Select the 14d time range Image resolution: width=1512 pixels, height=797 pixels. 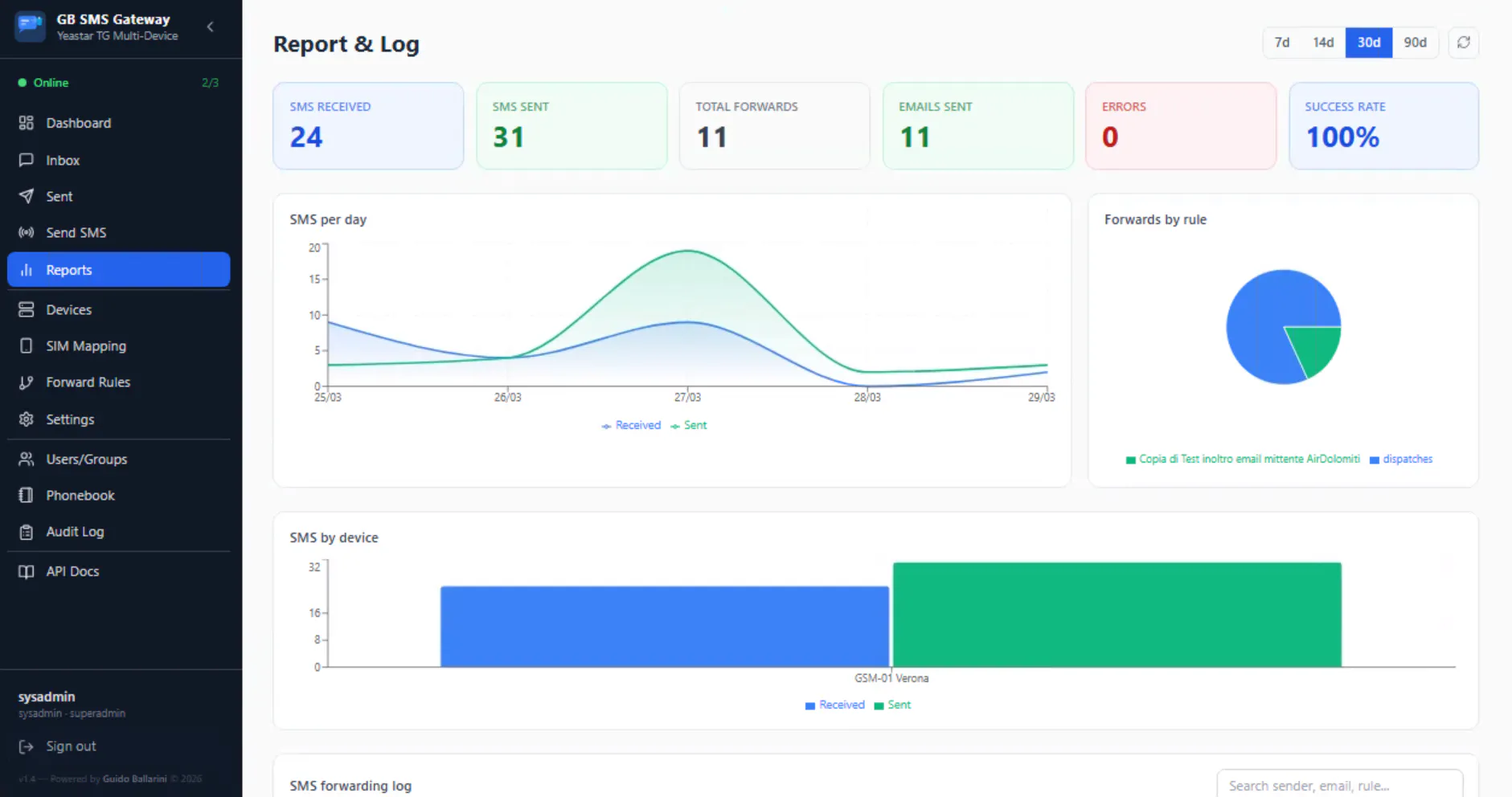click(x=1323, y=43)
